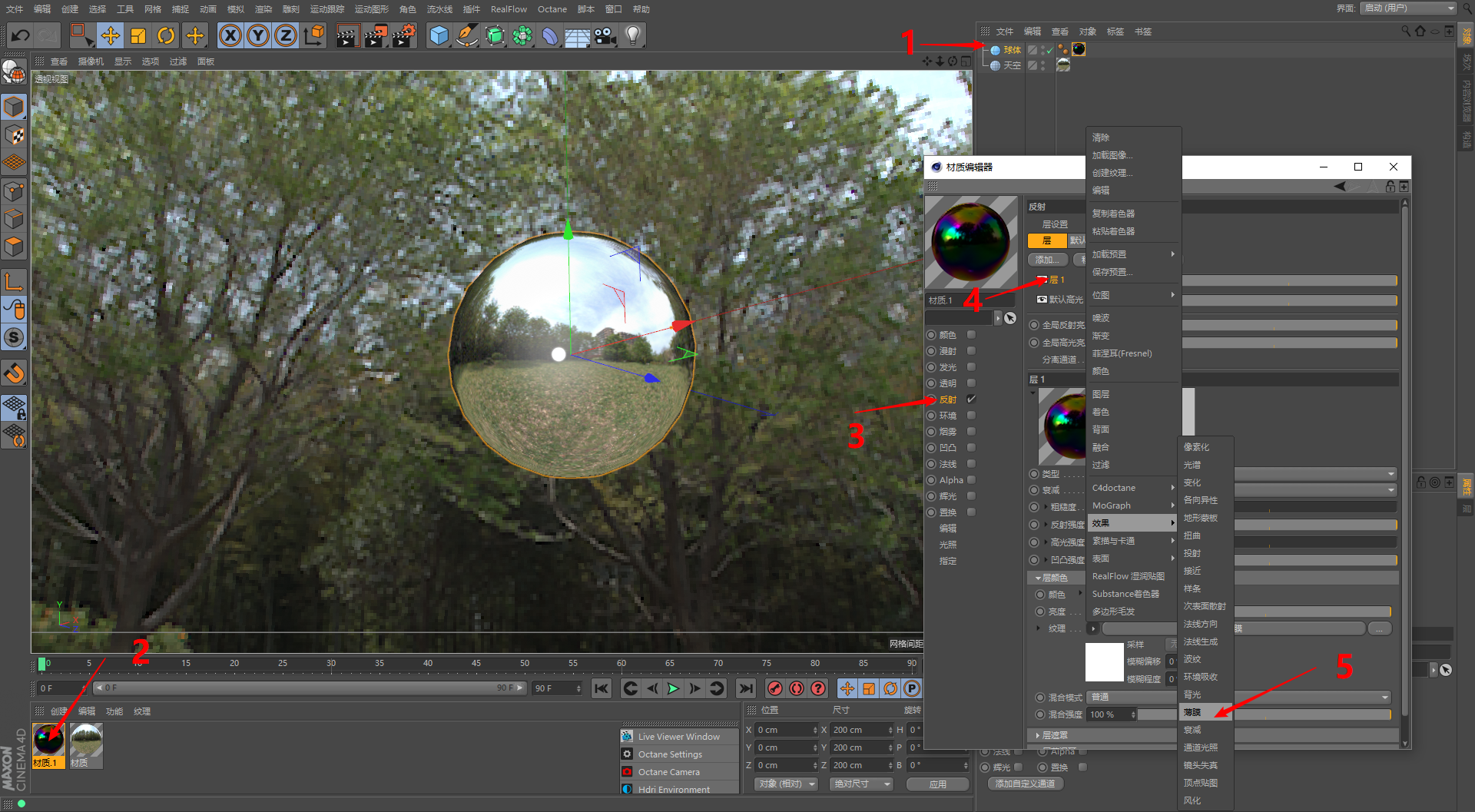Render the active view

coord(347,35)
